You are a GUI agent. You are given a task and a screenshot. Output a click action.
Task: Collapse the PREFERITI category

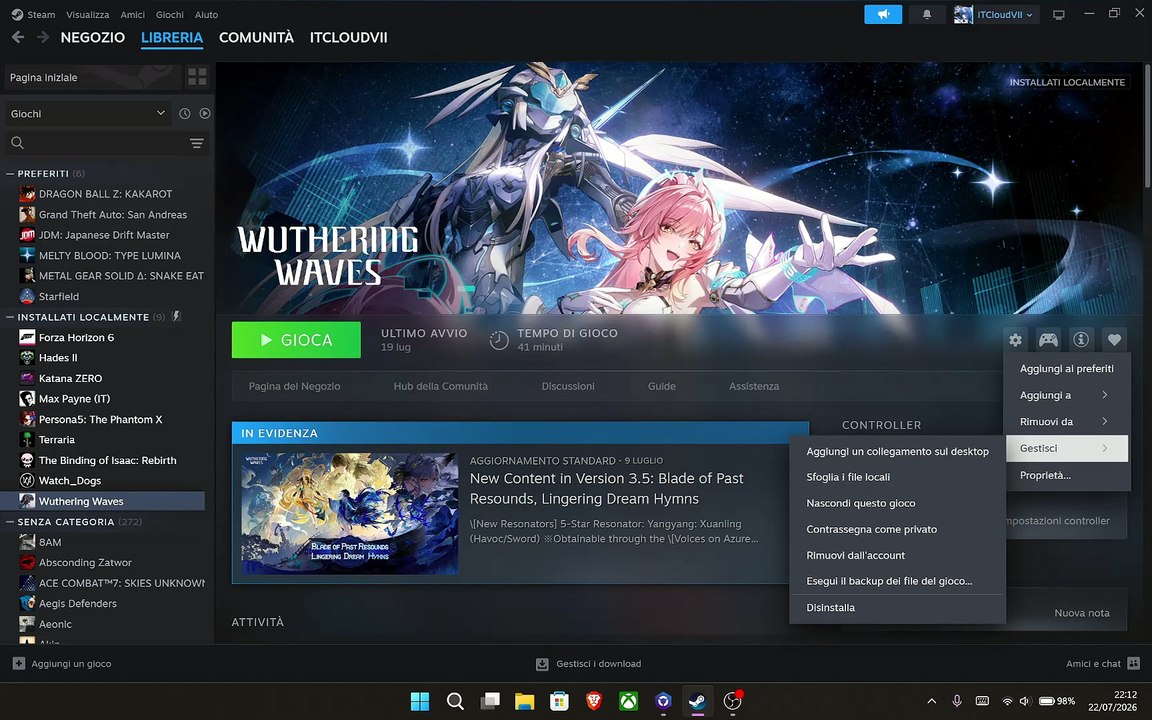pyautogui.click(x=10, y=173)
